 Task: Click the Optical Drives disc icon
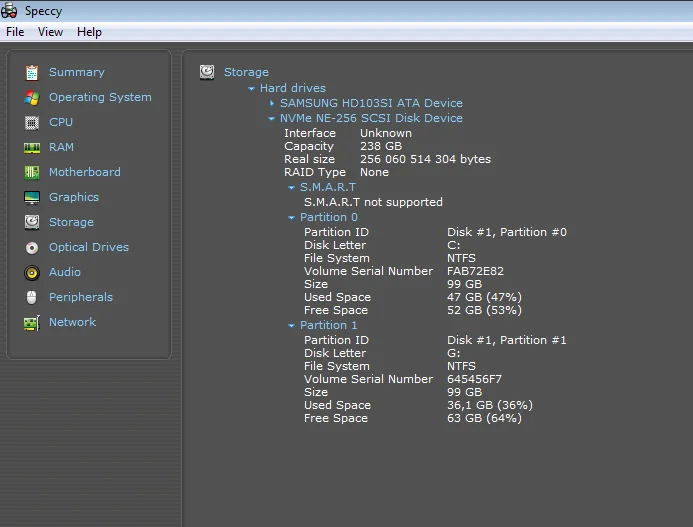(32, 248)
